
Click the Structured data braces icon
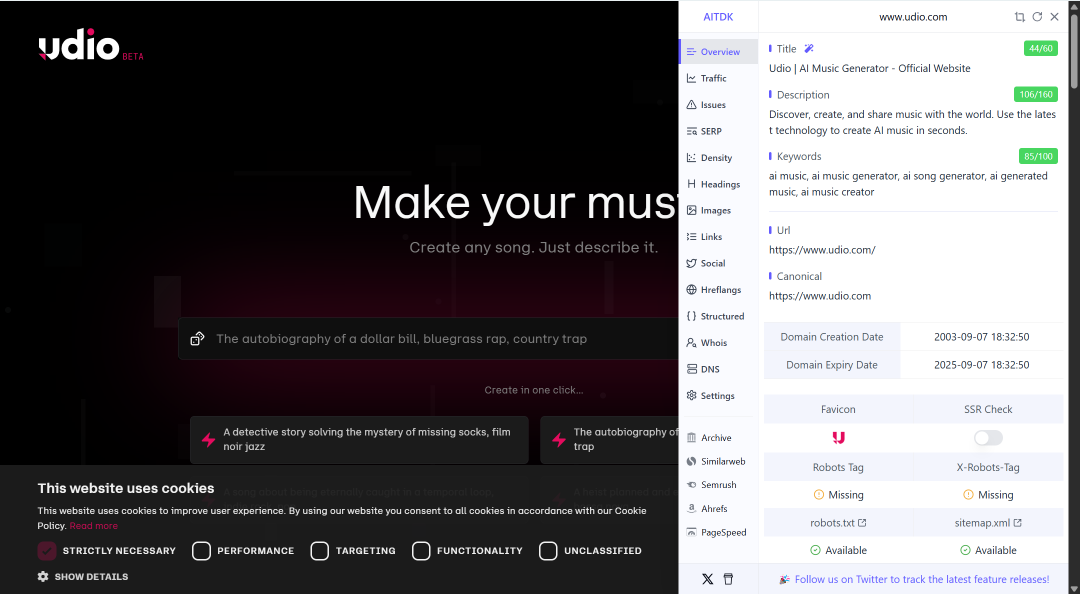point(692,316)
